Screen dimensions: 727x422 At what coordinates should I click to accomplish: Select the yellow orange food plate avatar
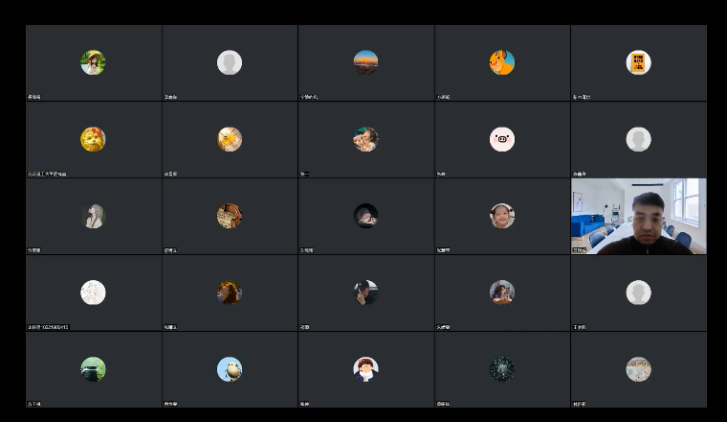pyautogui.click(x=230, y=139)
